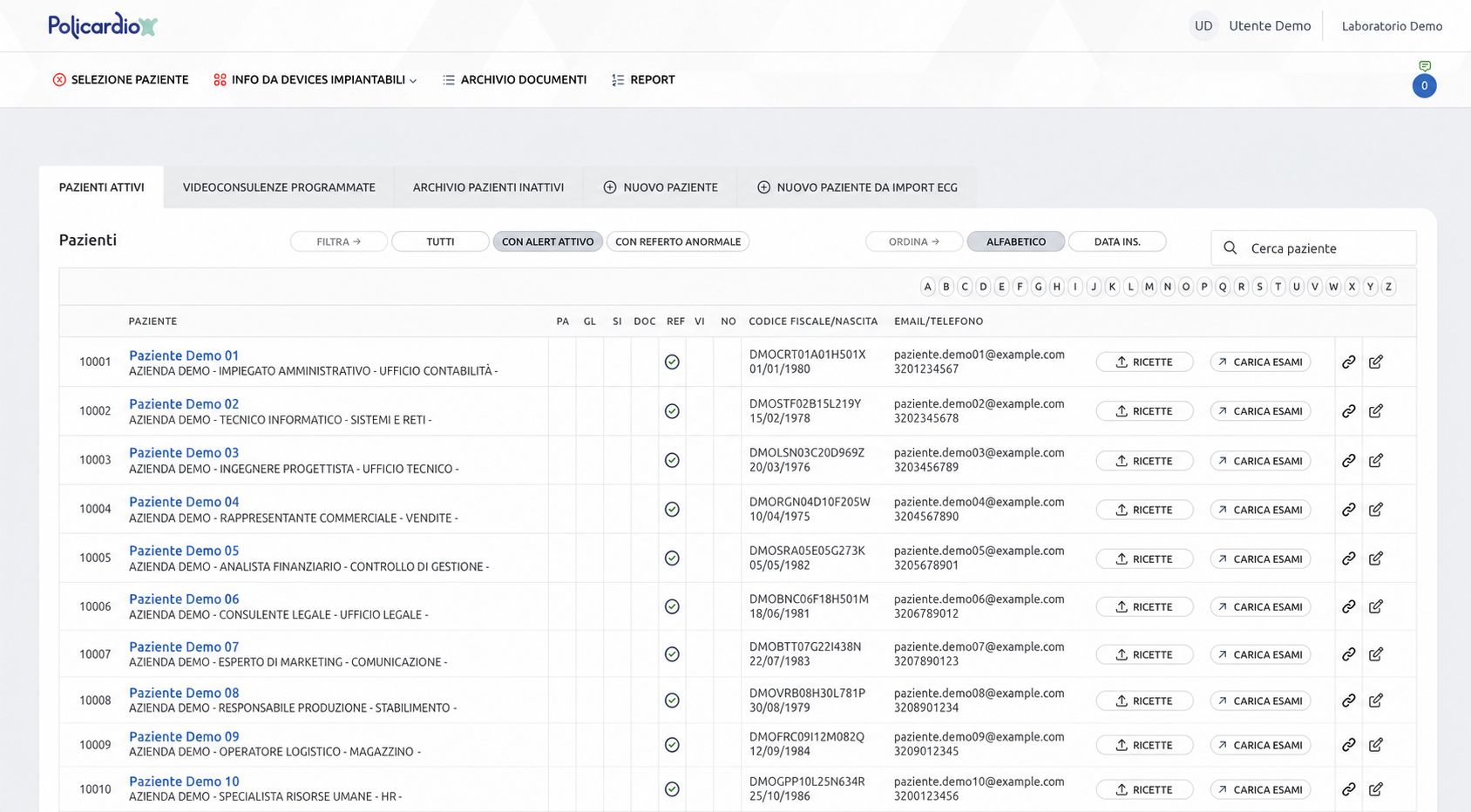Viewport: 1471px width, 812px height.
Task: Click RICETTE for Paziente Demo 05
Action: click(x=1144, y=558)
